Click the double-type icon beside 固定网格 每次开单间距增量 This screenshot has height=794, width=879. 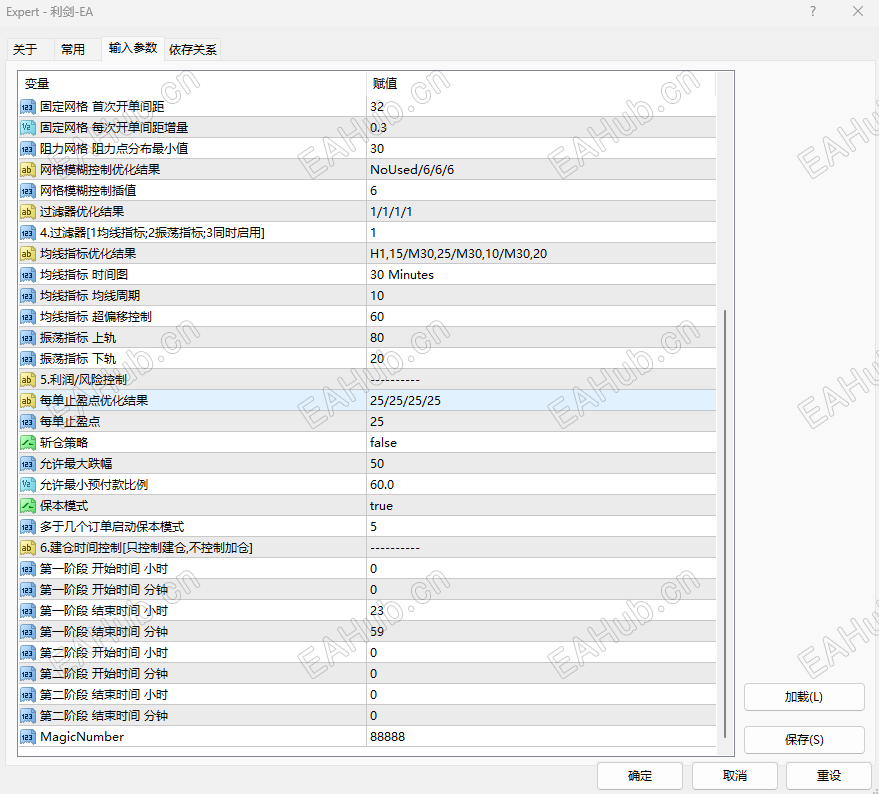pyautogui.click(x=27, y=128)
